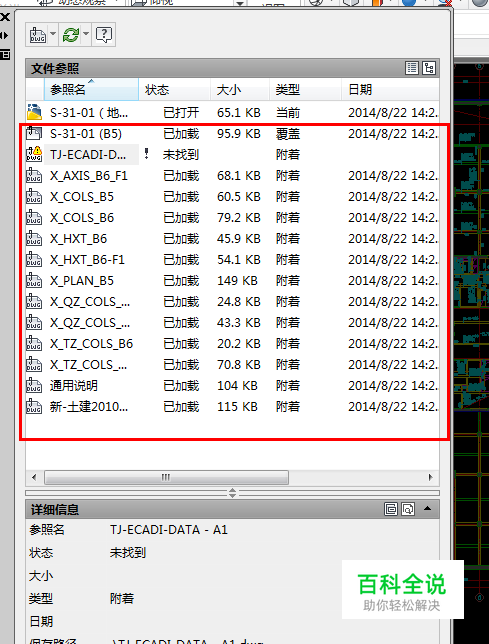
Task: Click the 95.9 KB size cell
Action: (x=239, y=133)
